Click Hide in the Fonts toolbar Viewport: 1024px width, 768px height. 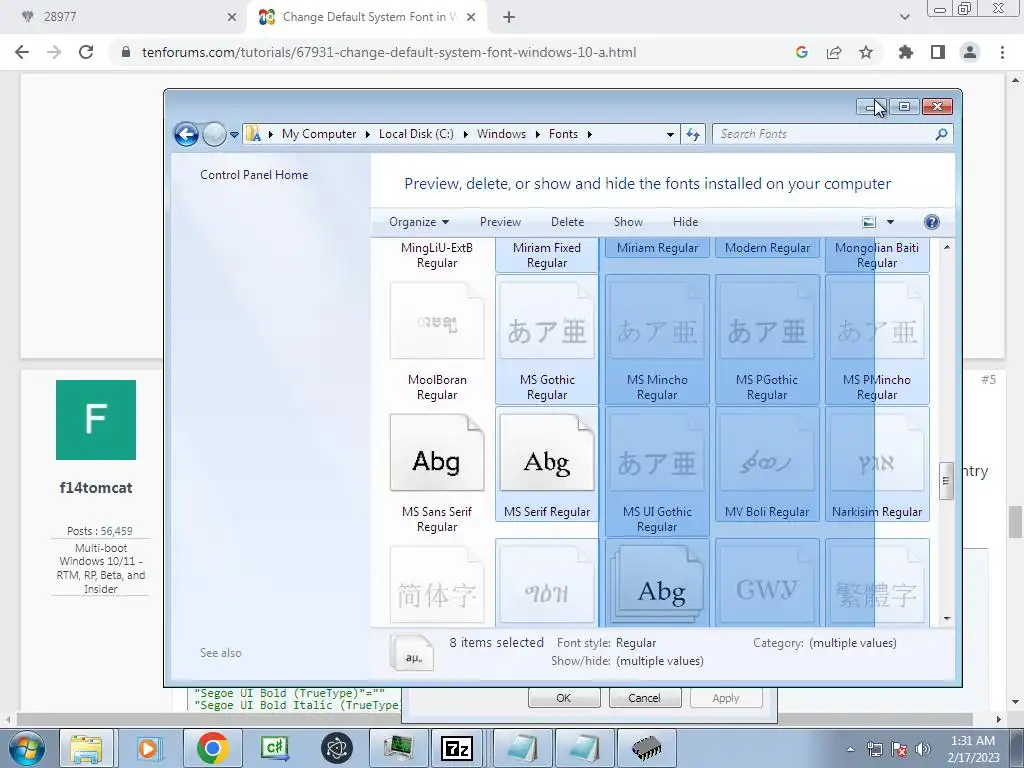pos(686,222)
